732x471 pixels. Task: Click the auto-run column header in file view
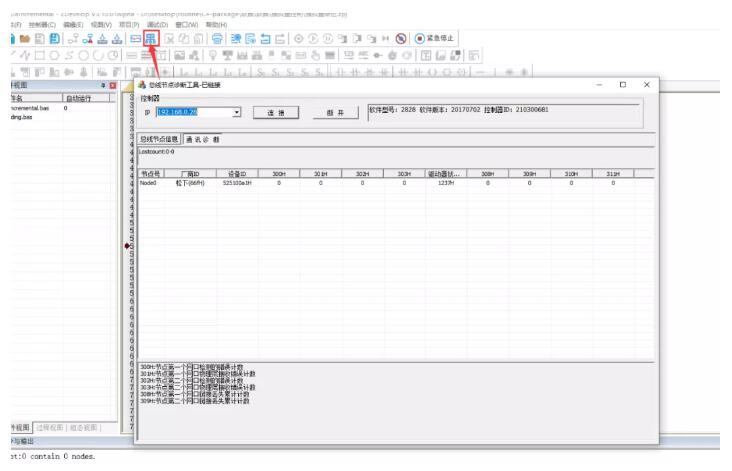tap(86, 98)
